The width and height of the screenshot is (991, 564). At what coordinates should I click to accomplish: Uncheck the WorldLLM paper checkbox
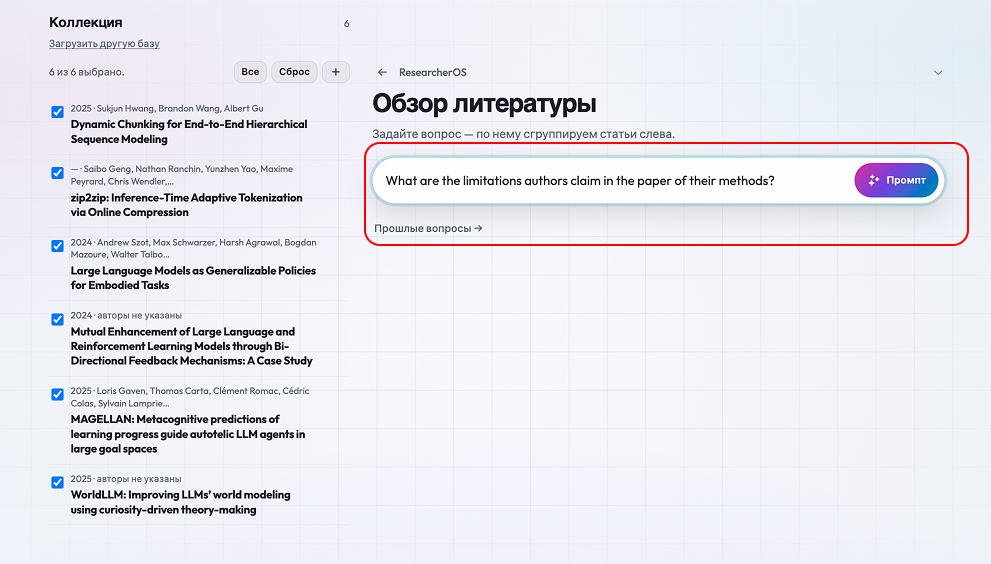click(x=58, y=482)
